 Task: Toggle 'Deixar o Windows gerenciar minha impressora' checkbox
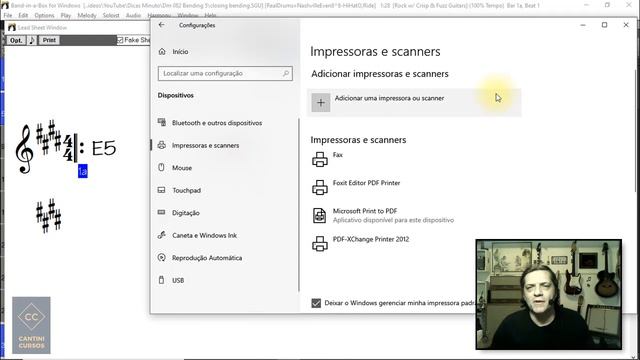(316, 303)
